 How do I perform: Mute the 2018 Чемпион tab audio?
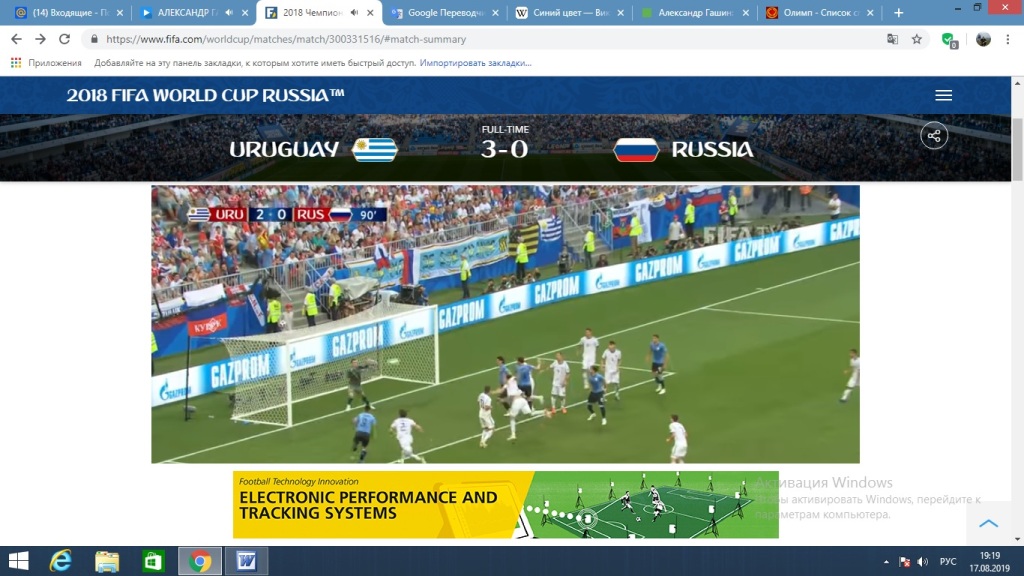(x=354, y=12)
